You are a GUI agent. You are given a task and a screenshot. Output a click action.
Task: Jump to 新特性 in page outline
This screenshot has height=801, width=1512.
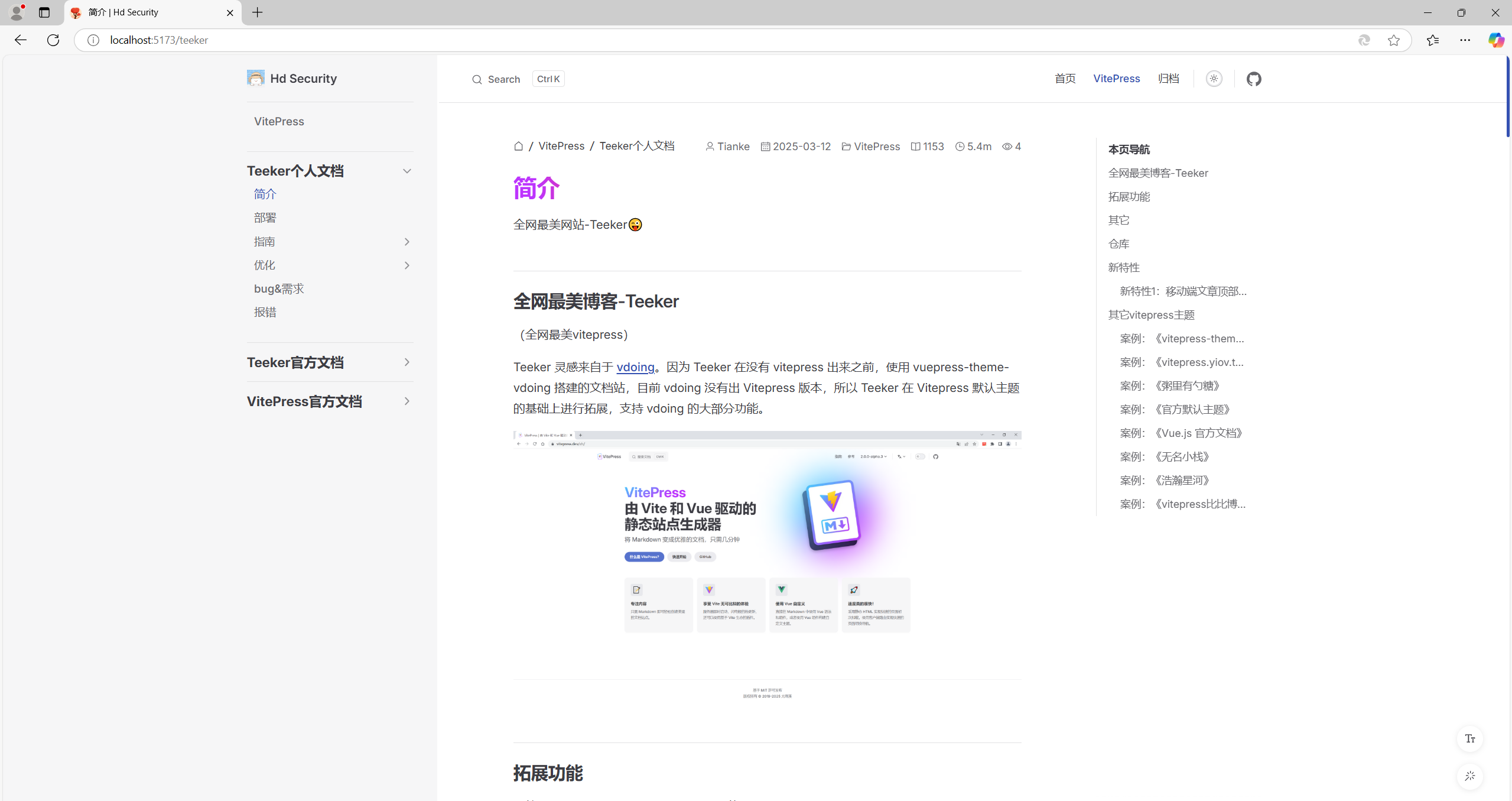[1123, 267]
